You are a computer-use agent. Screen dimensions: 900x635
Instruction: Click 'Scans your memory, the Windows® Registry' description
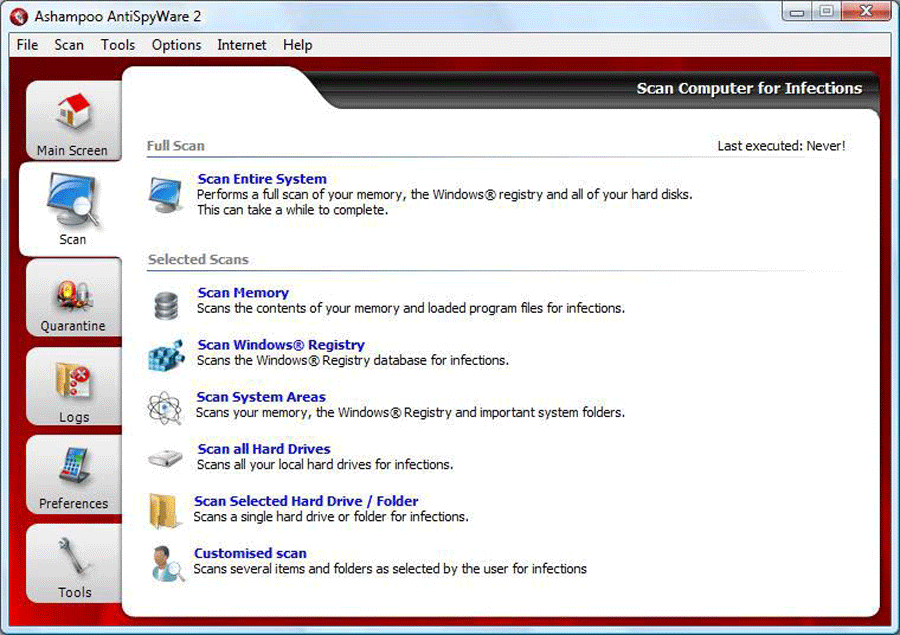(x=410, y=413)
